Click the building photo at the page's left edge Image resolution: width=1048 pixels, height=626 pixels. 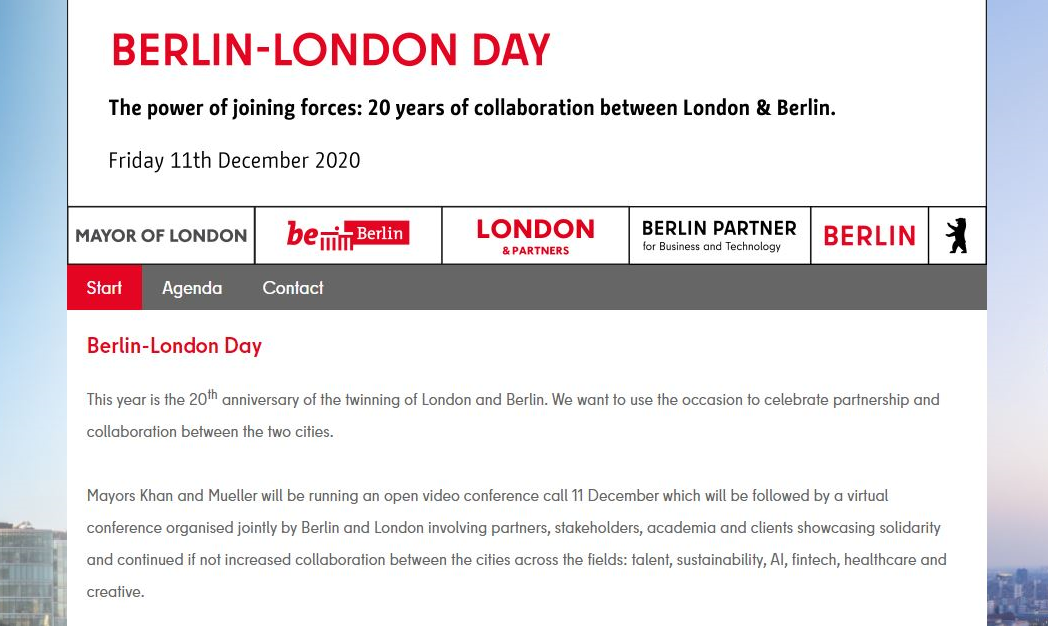pyautogui.click(x=33, y=575)
